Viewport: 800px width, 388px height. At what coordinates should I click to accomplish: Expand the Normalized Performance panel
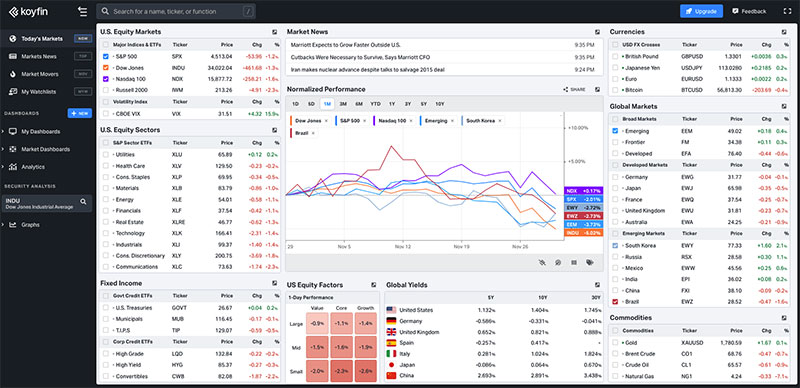[597, 89]
